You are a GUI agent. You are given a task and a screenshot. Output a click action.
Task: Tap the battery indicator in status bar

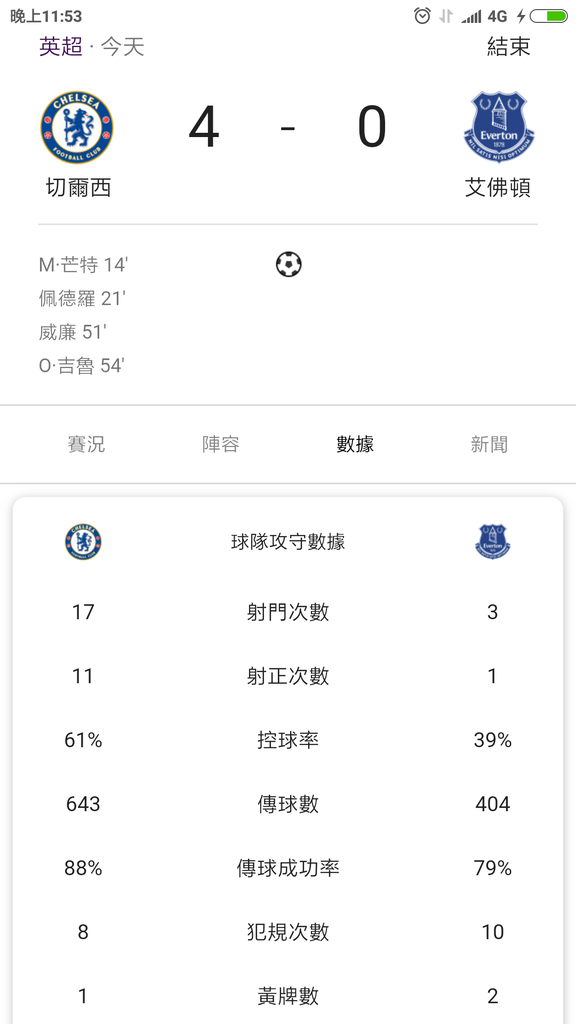click(x=548, y=16)
